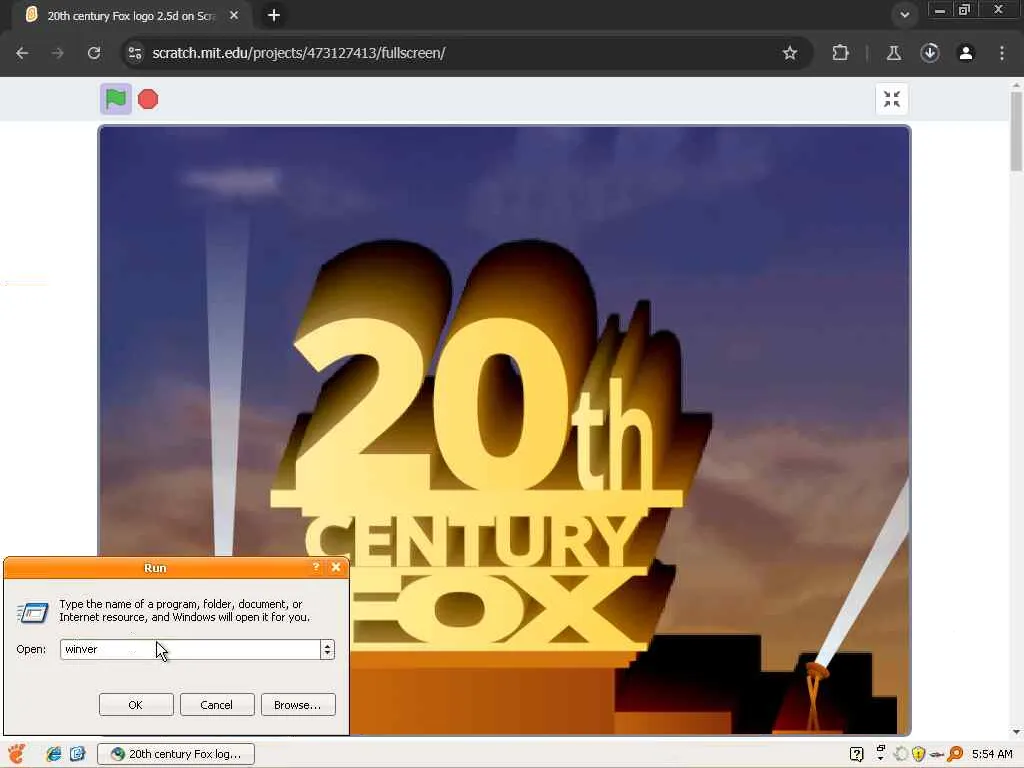Viewport: 1024px width, 768px height.
Task: Click the Scratch stage showing the Fox logo
Action: pyautogui.click(x=504, y=431)
